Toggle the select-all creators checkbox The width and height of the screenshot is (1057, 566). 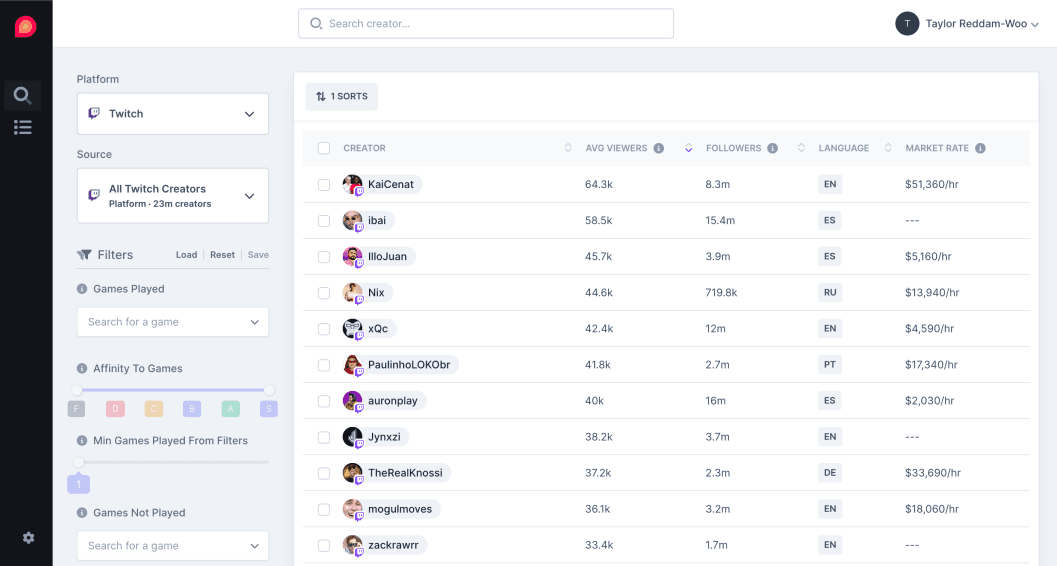(x=324, y=148)
